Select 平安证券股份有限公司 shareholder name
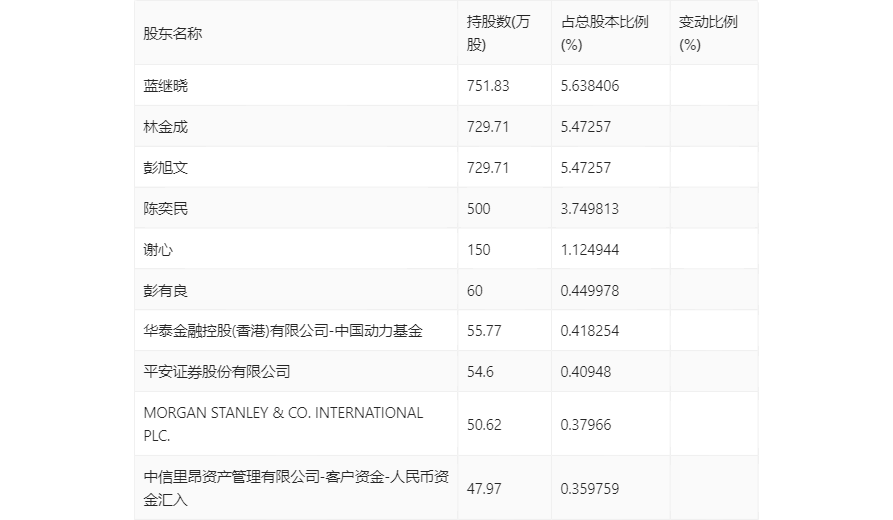 tap(217, 372)
